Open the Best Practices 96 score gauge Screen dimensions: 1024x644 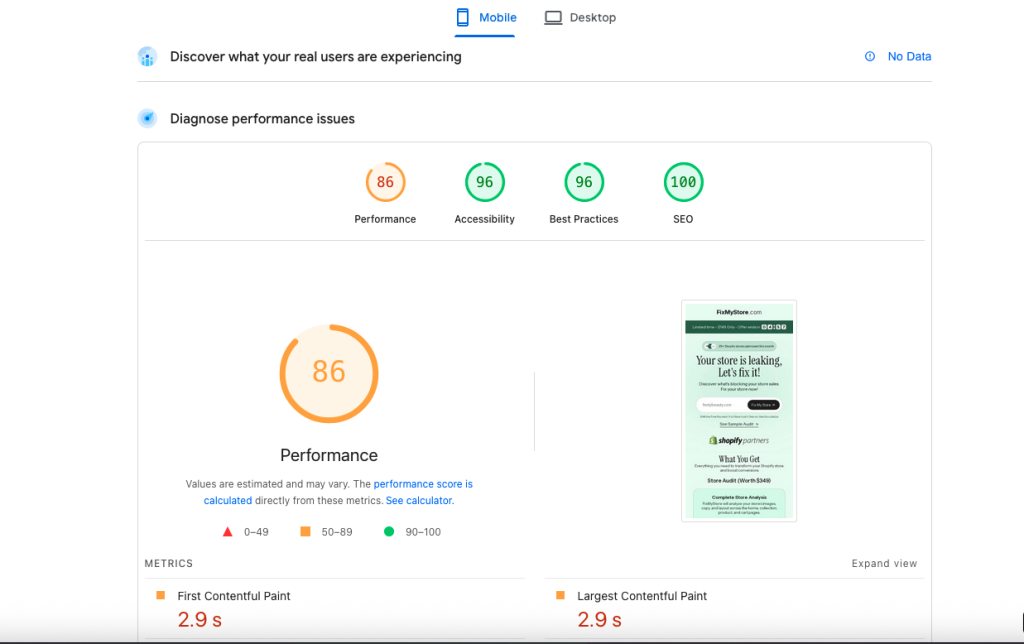point(584,183)
